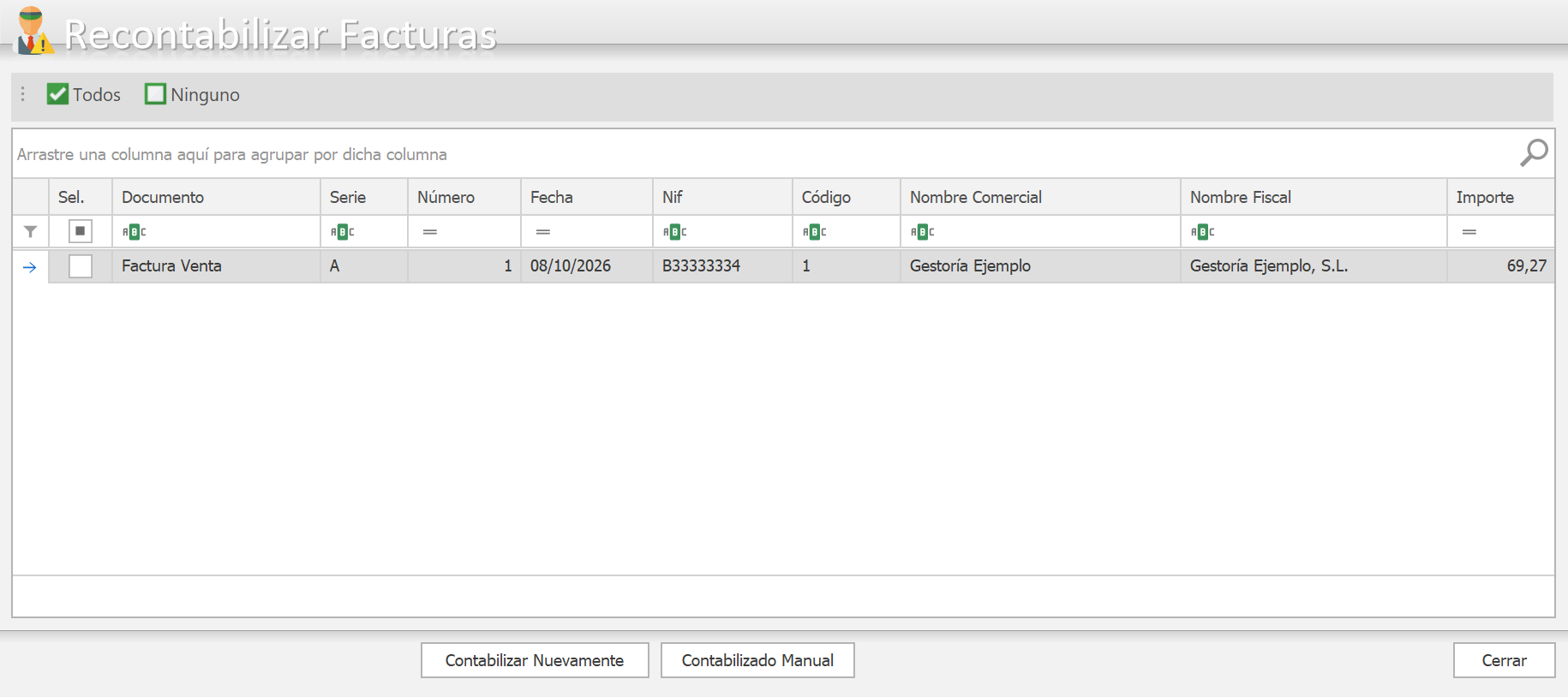Click the 'Gestoría Ejemplo' commercial name cell
The image size is (1568, 697).
(x=1040, y=266)
